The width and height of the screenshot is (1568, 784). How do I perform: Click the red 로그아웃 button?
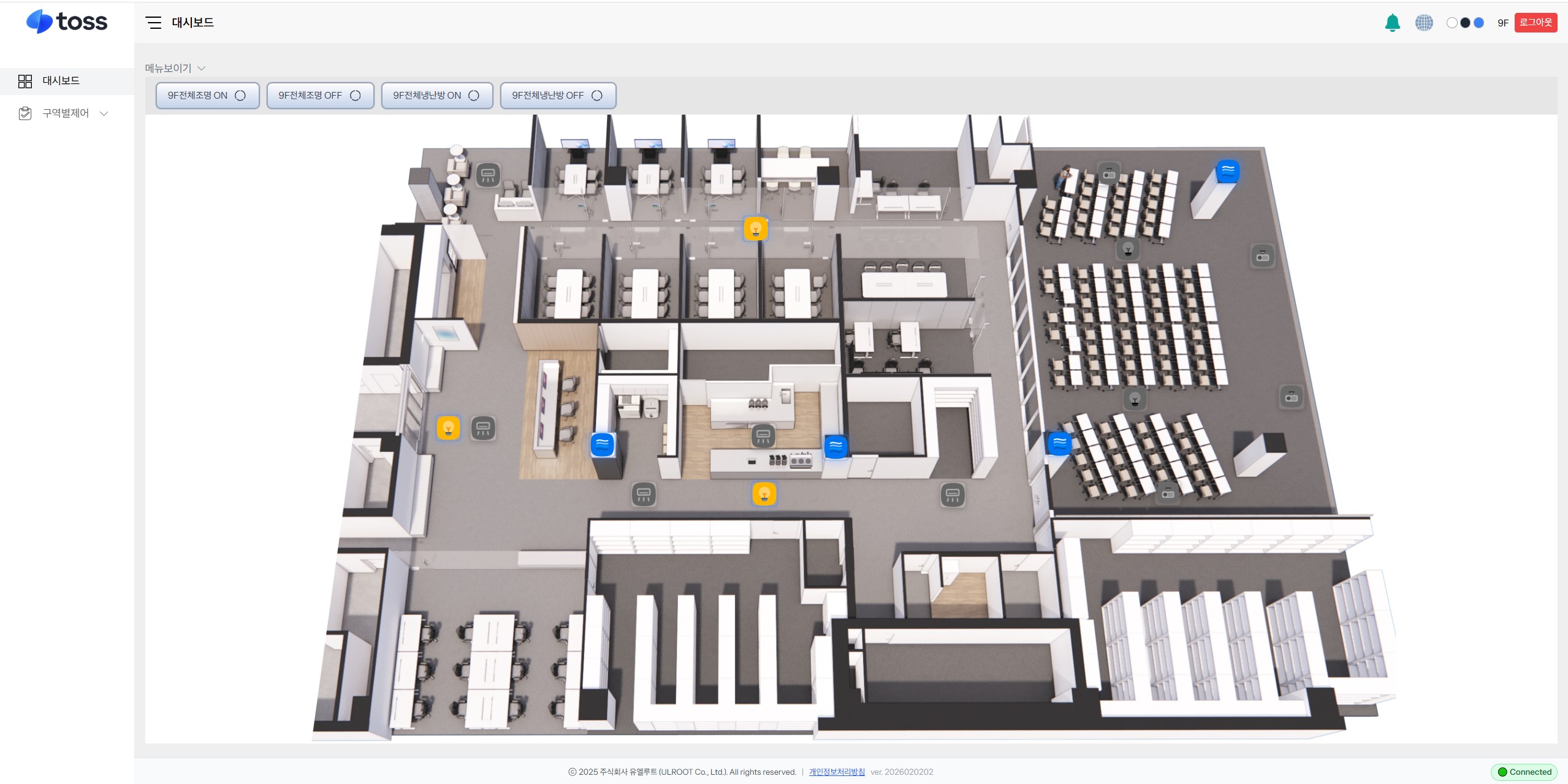point(1536,23)
